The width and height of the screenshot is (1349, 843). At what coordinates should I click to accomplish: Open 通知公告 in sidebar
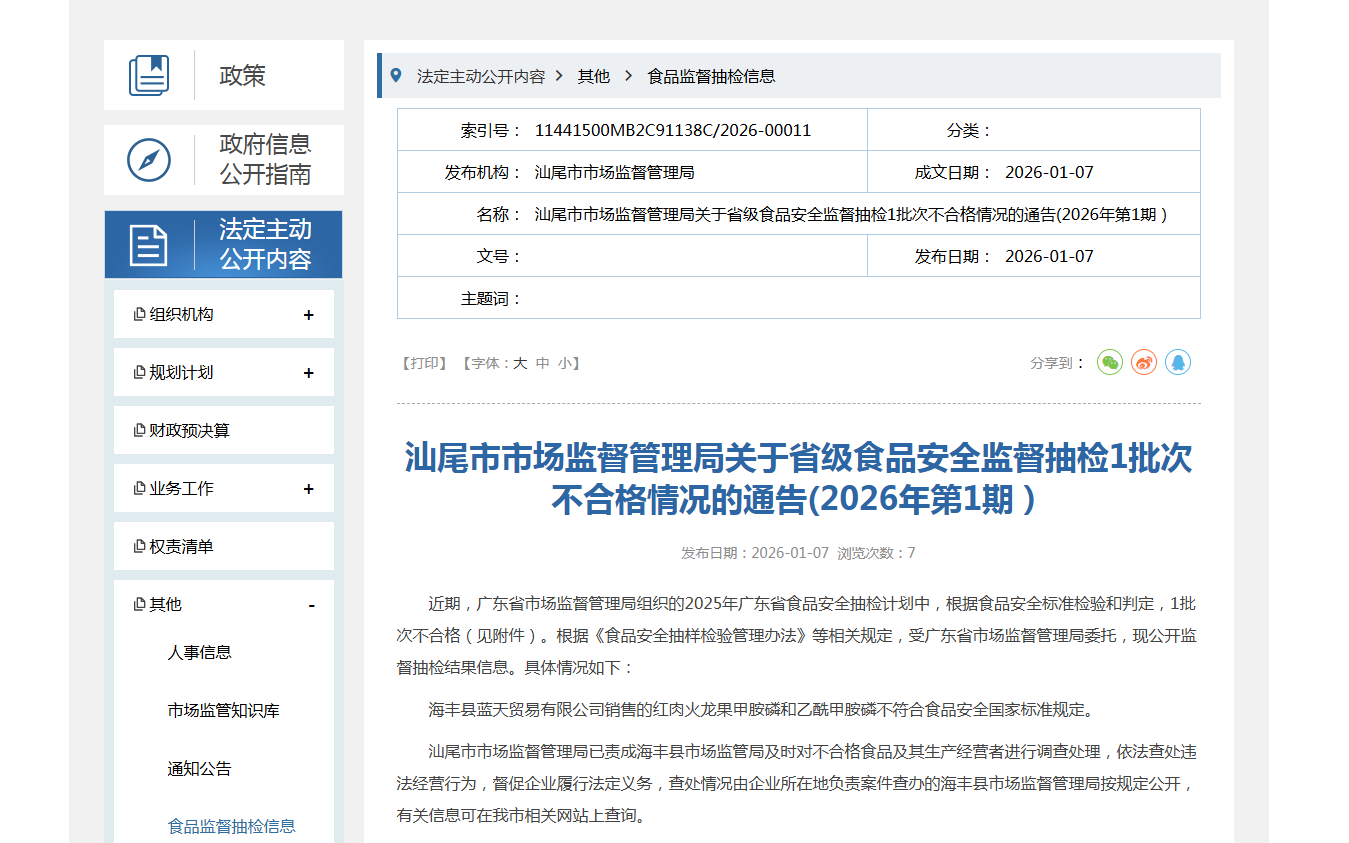(199, 768)
